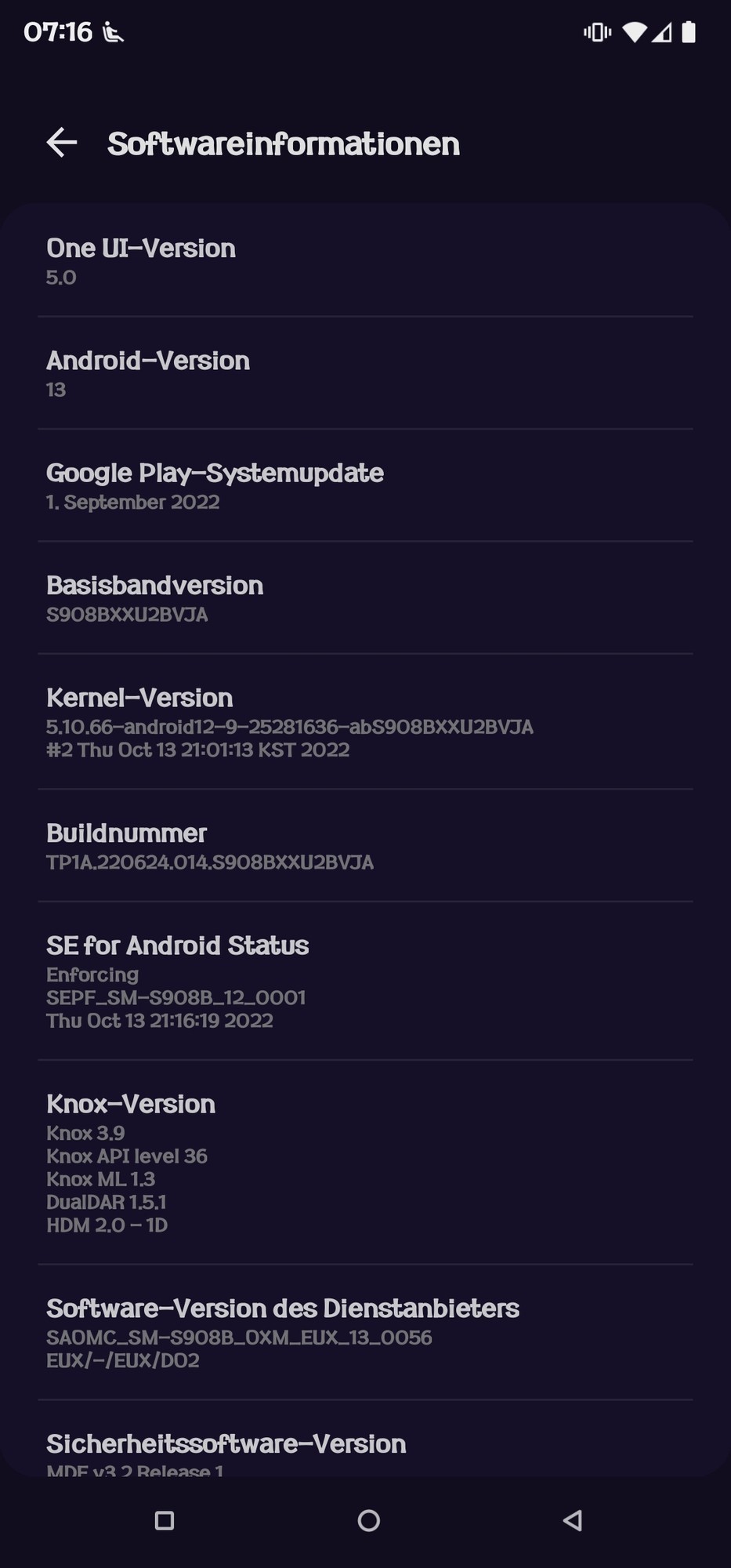Tap the home circle navigation icon
Viewport: 731px width, 1568px height.
[368, 1521]
